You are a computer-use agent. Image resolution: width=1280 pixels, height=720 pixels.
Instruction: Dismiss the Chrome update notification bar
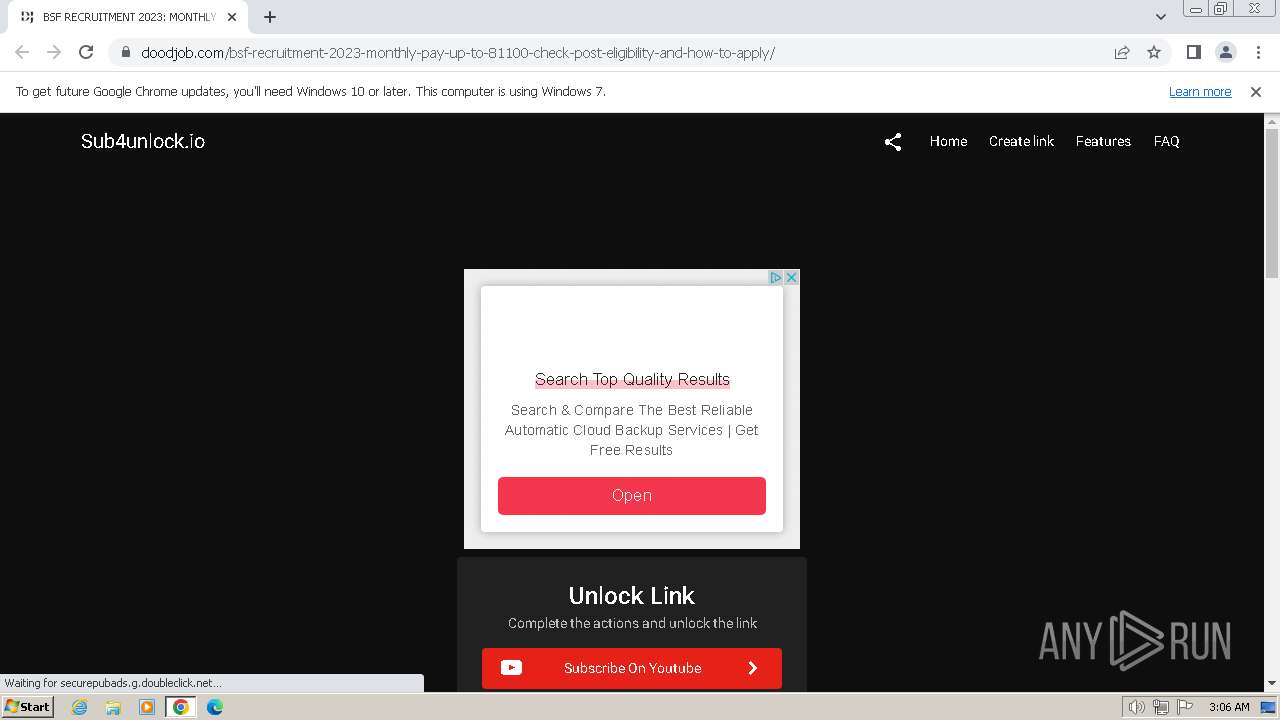1256,91
